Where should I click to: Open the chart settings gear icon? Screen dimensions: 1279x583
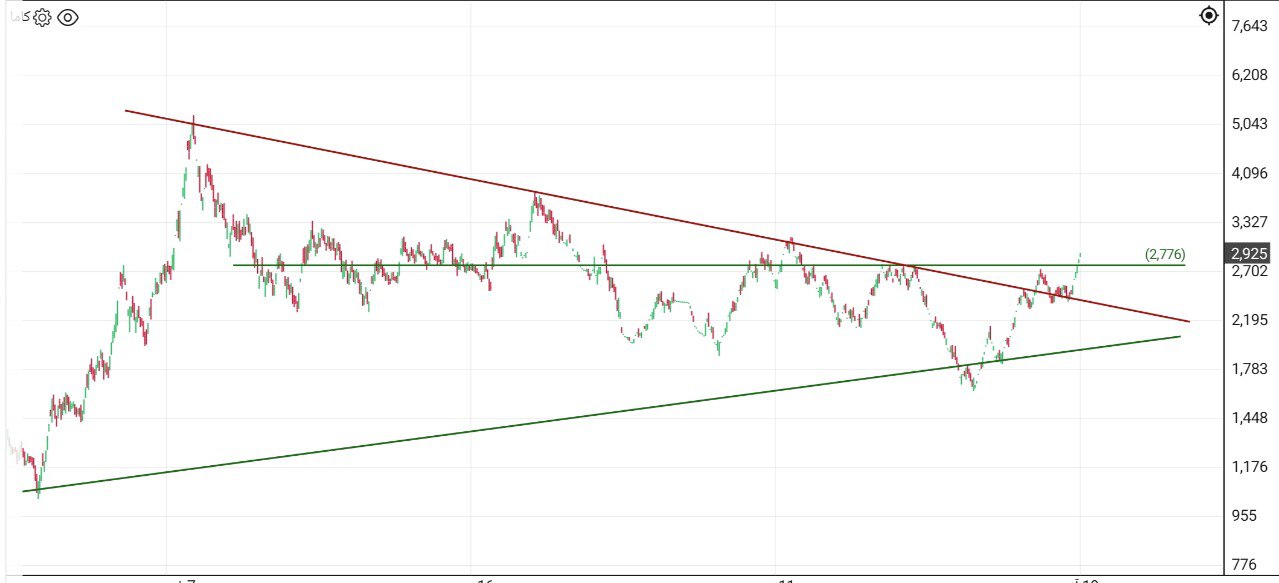[x=41, y=17]
